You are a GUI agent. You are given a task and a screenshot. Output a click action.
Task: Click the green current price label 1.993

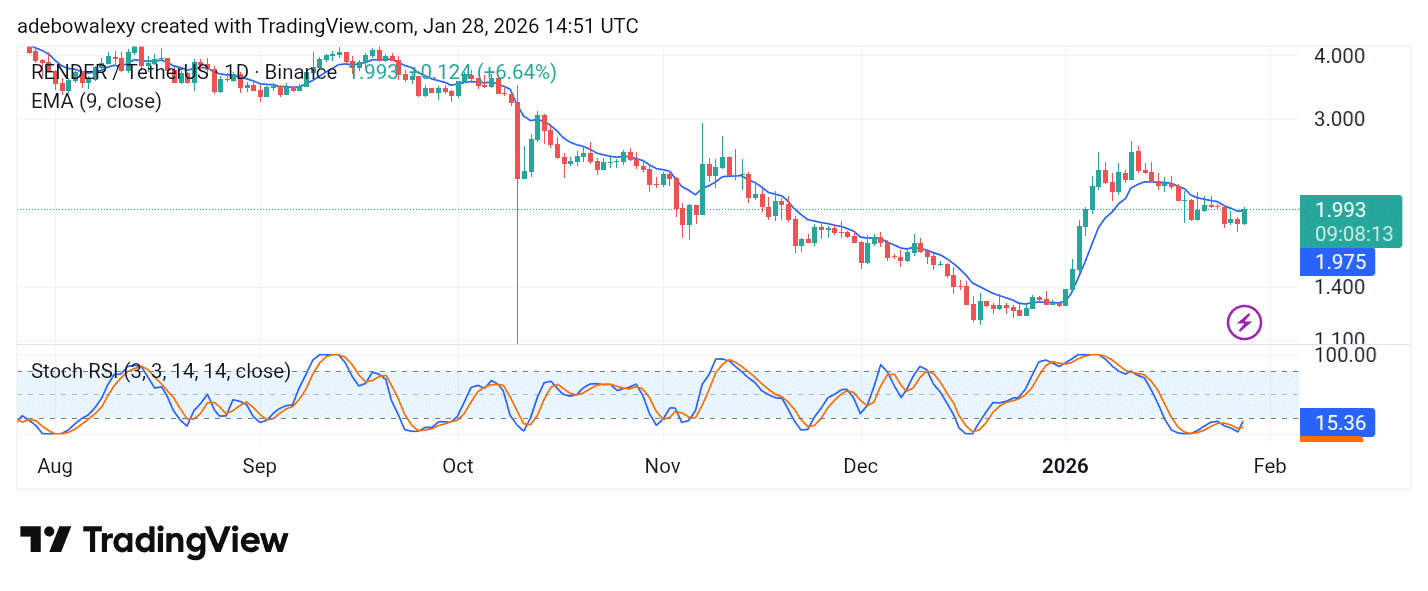[1340, 210]
